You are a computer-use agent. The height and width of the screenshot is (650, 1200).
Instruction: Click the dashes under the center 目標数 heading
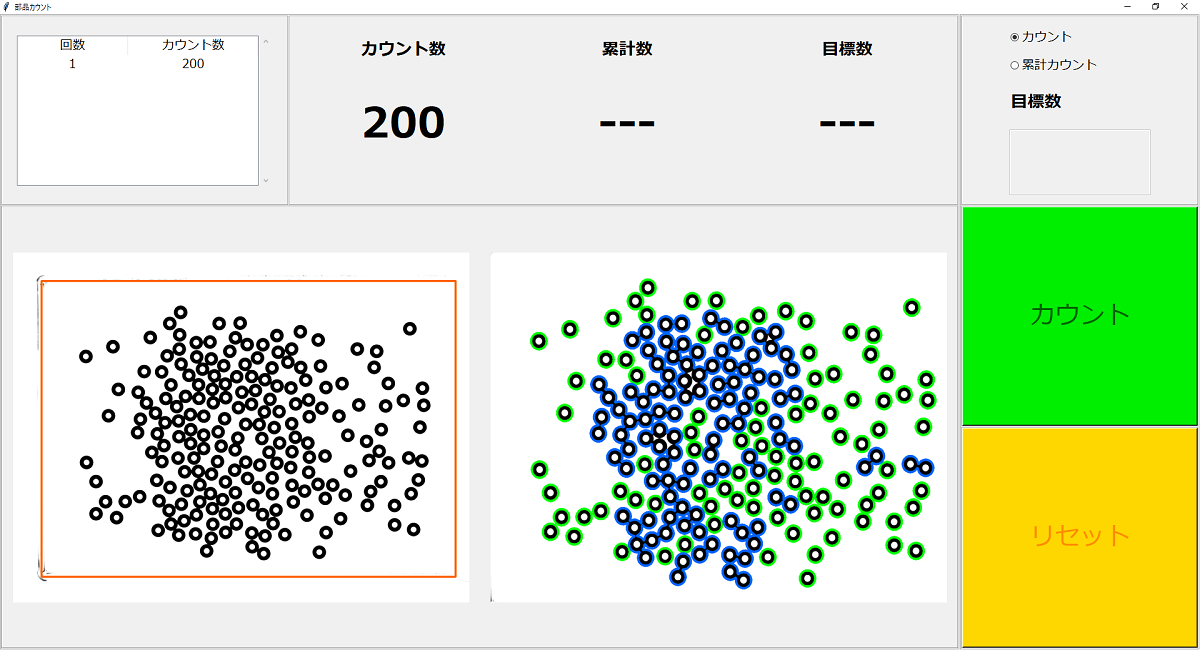click(x=847, y=123)
